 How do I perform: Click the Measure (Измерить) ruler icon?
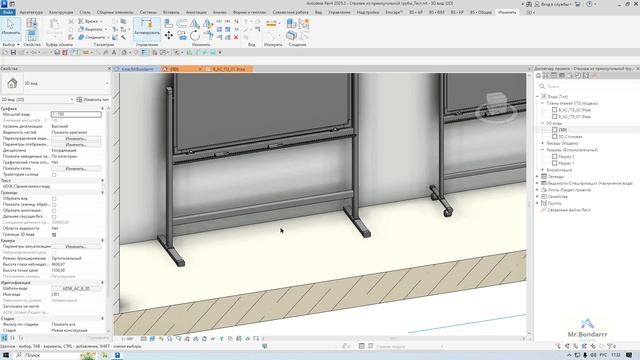[271, 24]
